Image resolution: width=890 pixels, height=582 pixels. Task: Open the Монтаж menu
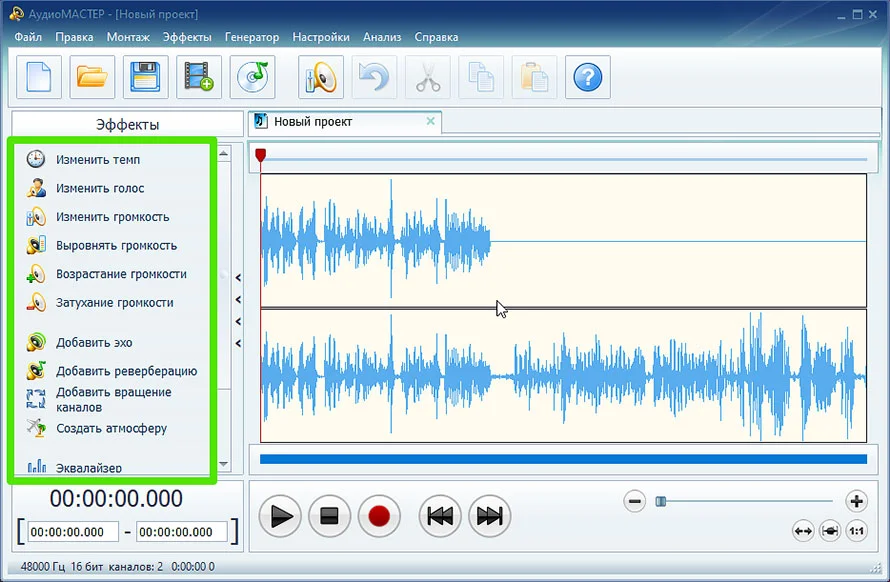coord(128,37)
